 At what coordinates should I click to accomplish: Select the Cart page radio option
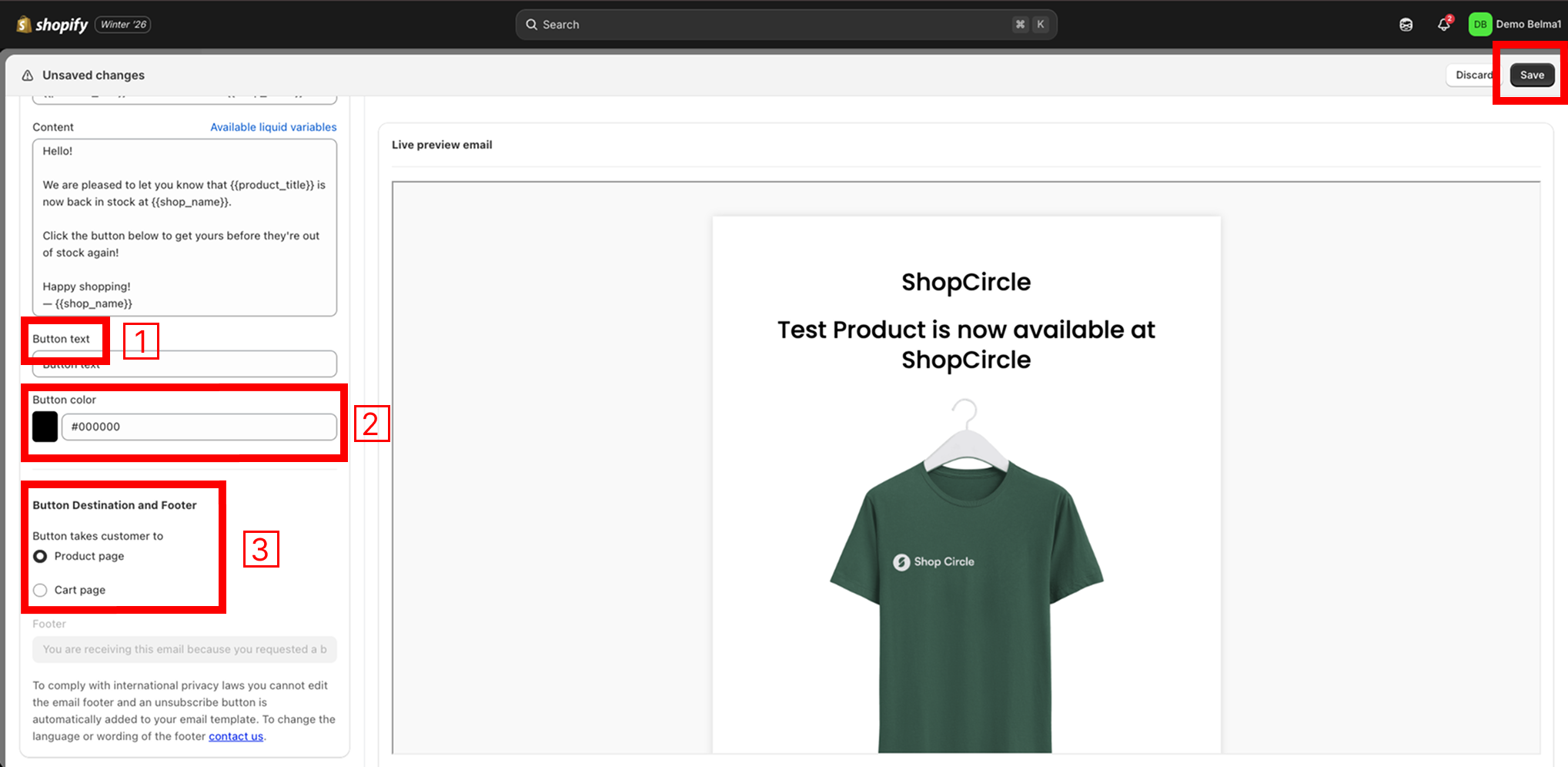(x=40, y=590)
